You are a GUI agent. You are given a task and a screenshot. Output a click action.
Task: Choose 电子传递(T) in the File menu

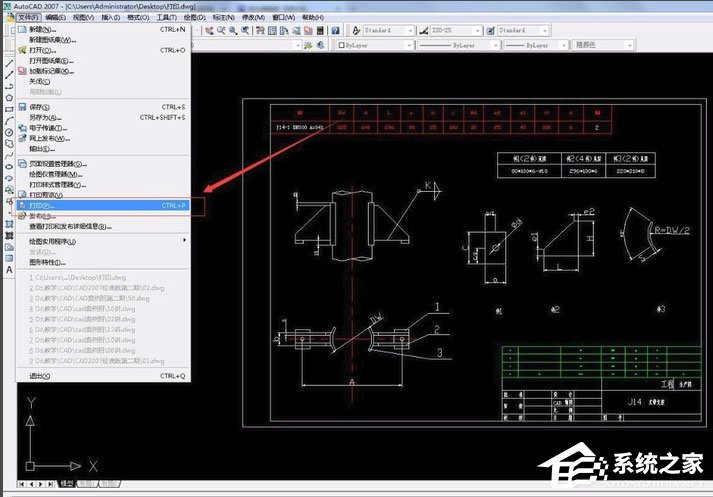point(103,128)
